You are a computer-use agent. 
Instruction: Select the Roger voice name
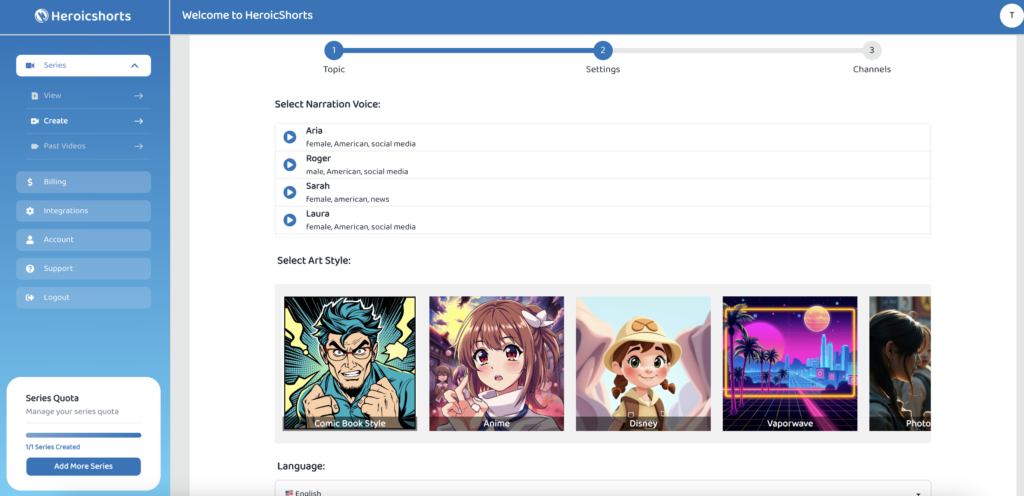(x=318, y=159)
